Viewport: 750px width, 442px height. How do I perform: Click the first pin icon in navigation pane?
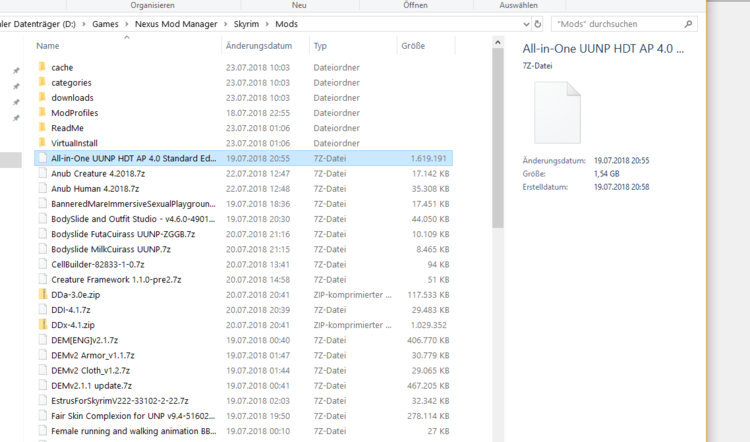(x=16, y=71)
